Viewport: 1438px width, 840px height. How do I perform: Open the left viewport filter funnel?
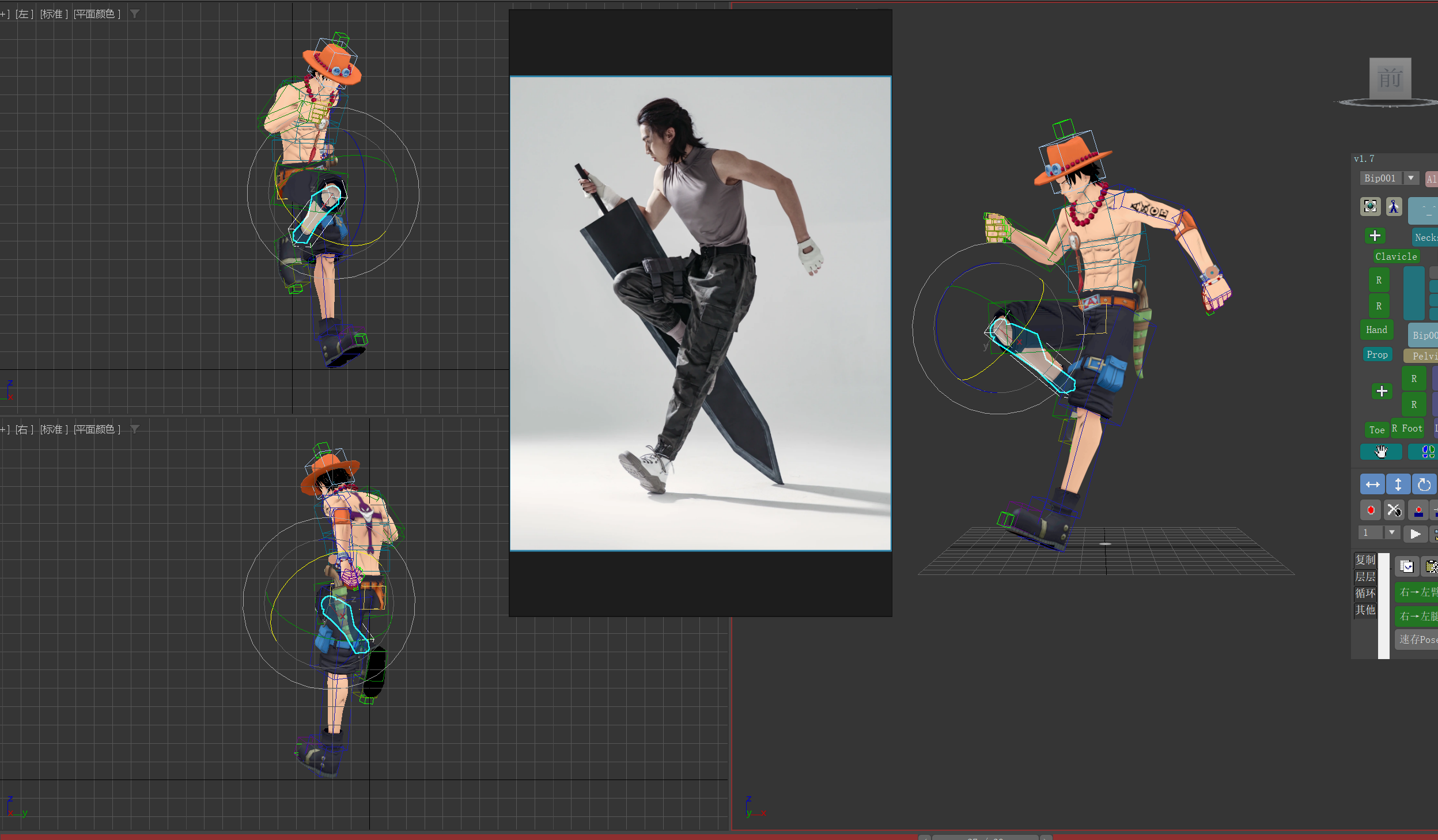[x=135, y=14]
